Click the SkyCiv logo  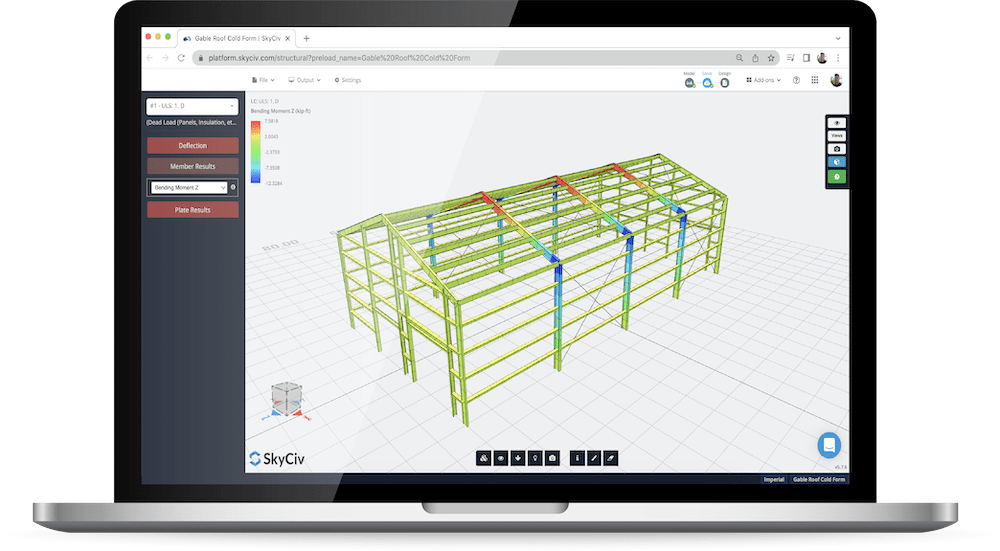click(277, 459)
